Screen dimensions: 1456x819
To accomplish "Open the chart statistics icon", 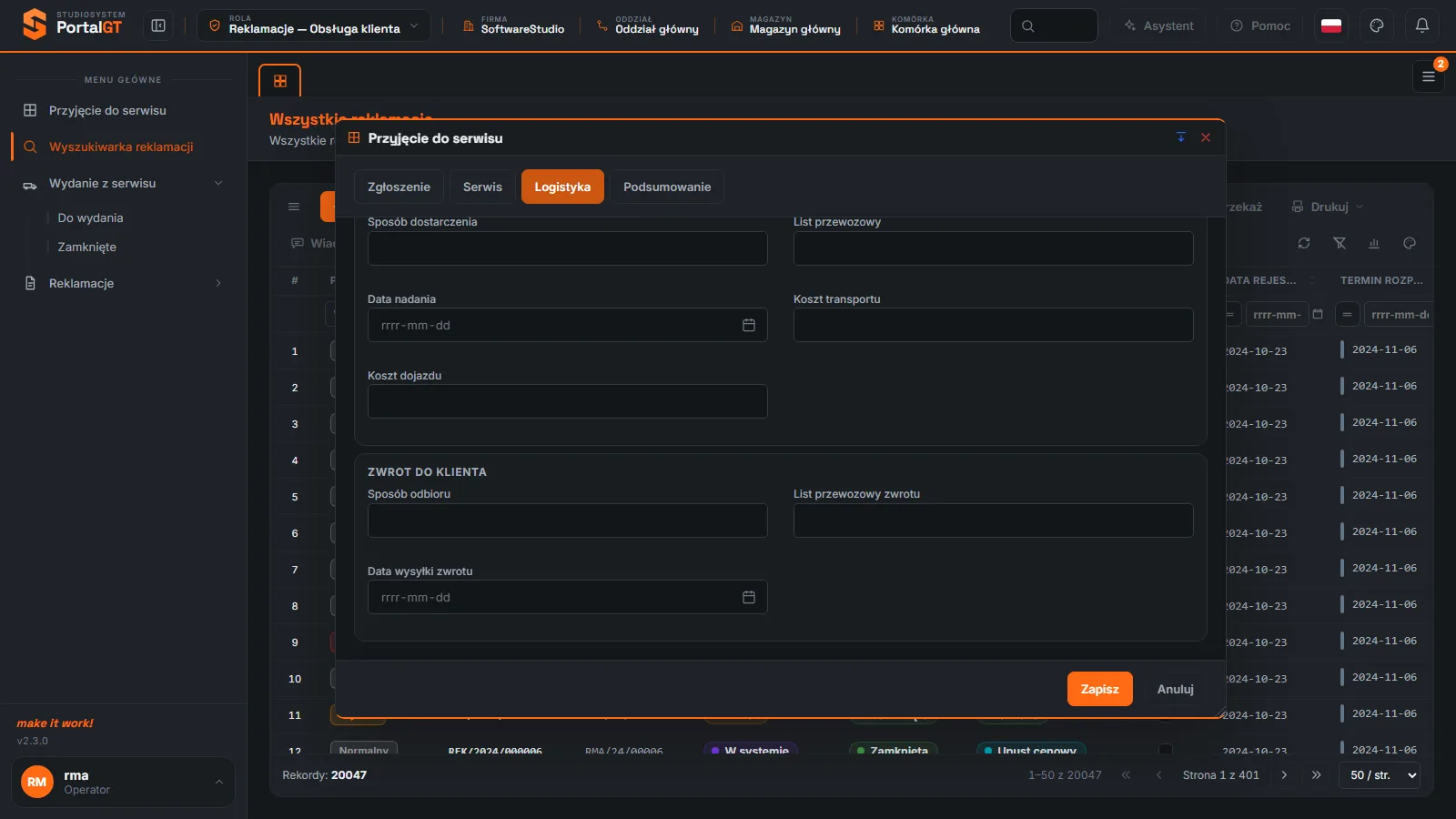I will [1374, 243].
